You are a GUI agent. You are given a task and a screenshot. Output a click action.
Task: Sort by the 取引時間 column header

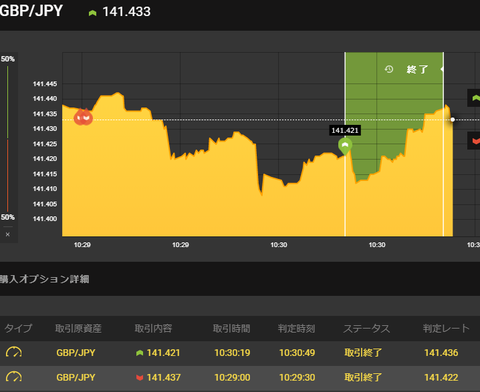click(232, 329)
